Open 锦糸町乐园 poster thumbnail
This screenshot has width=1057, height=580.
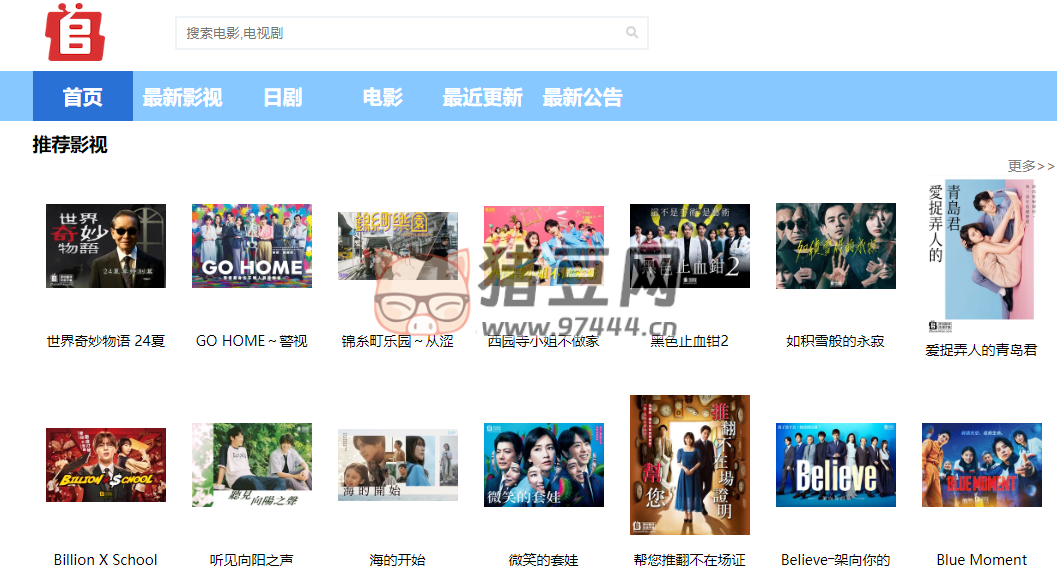click(398, 246)
